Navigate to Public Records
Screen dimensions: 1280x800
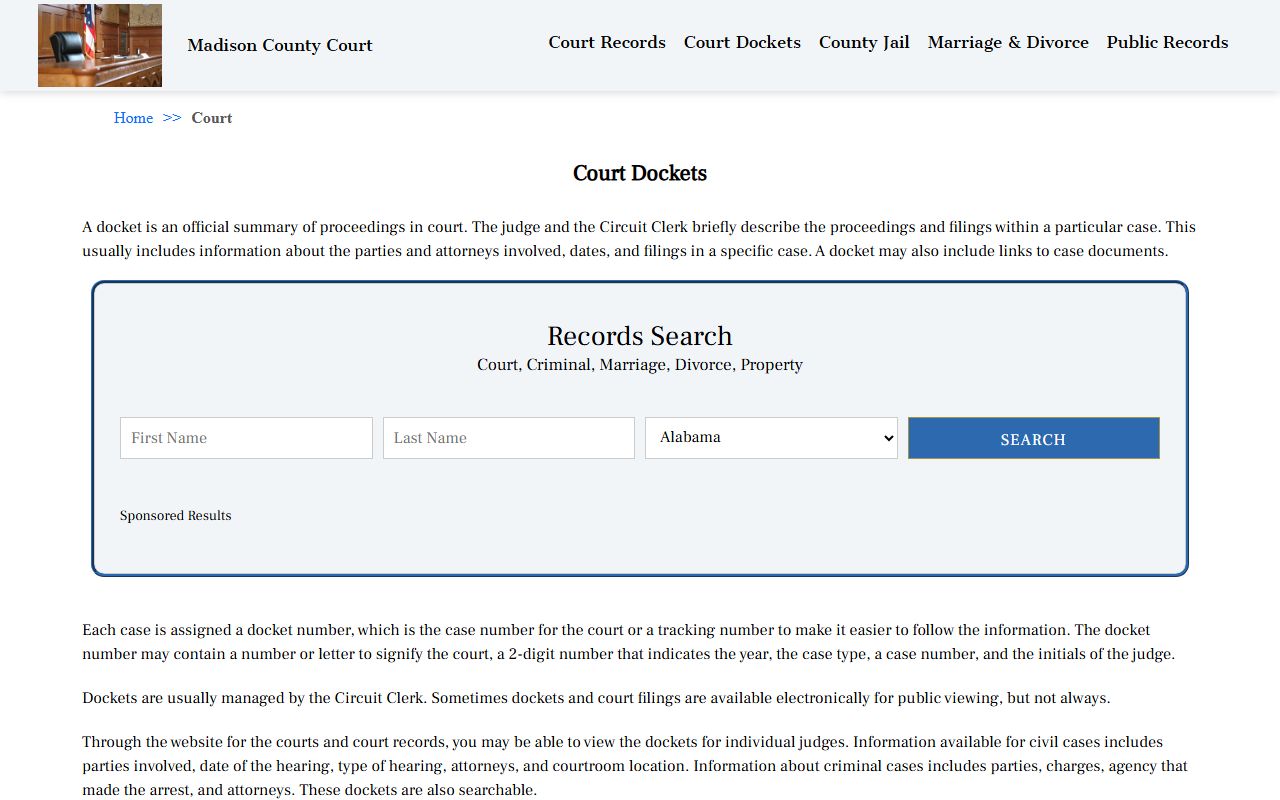(x=1167, y=42)
